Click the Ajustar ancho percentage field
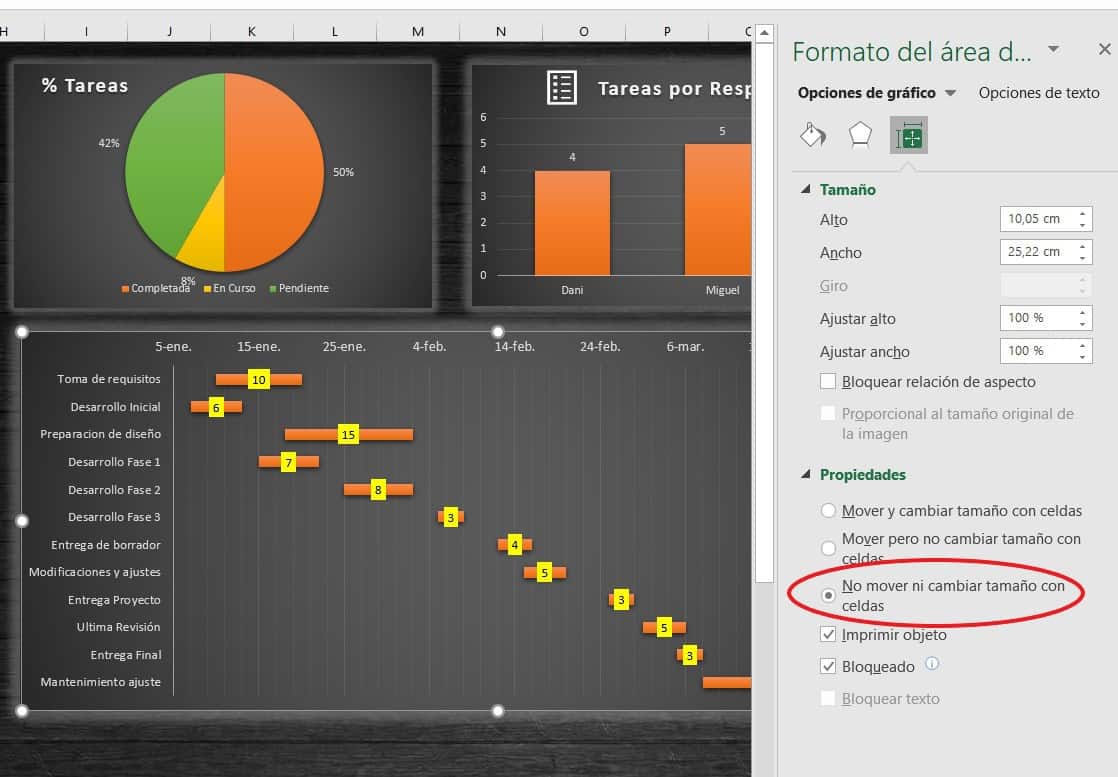Image resolution: width=1118 pixels, height=777 pixels. tap(1037, 351)
